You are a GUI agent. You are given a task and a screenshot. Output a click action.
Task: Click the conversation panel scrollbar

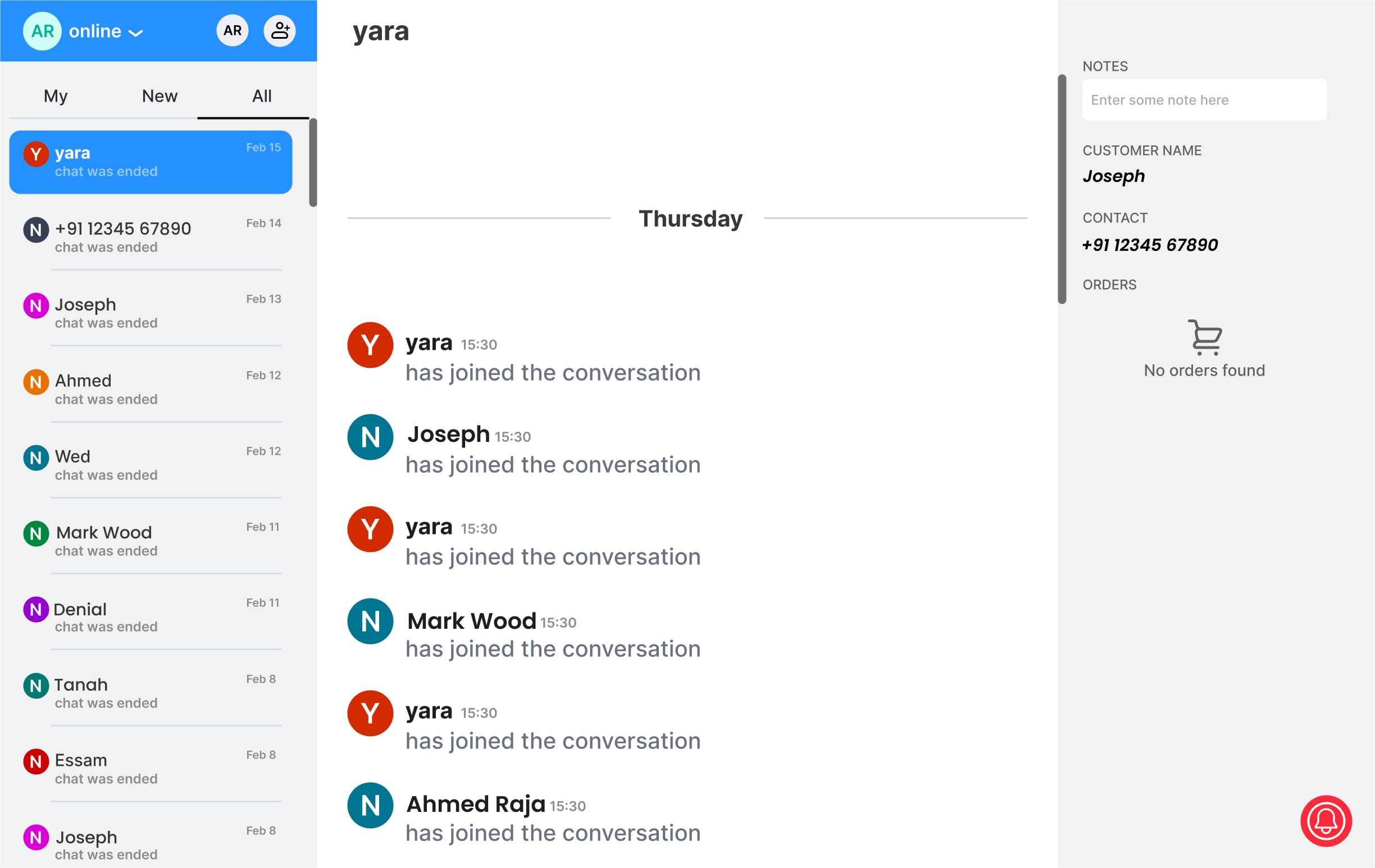coord(1062,189)
